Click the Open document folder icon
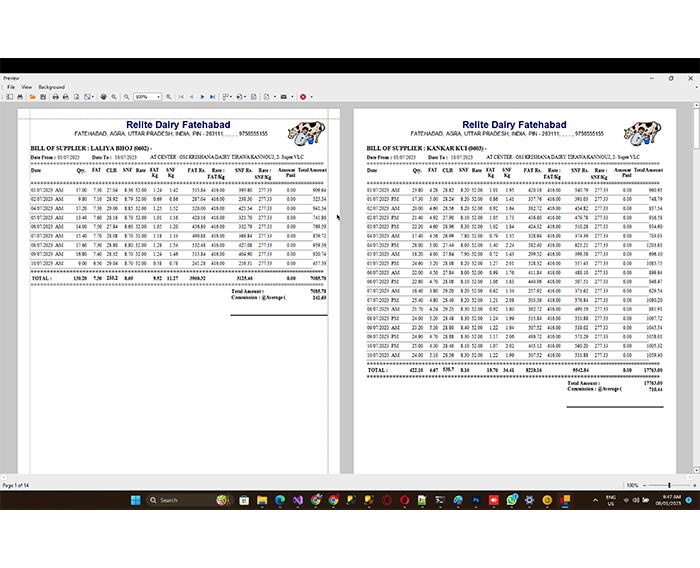This screenshot has width=700, height=568. [33, 97]
